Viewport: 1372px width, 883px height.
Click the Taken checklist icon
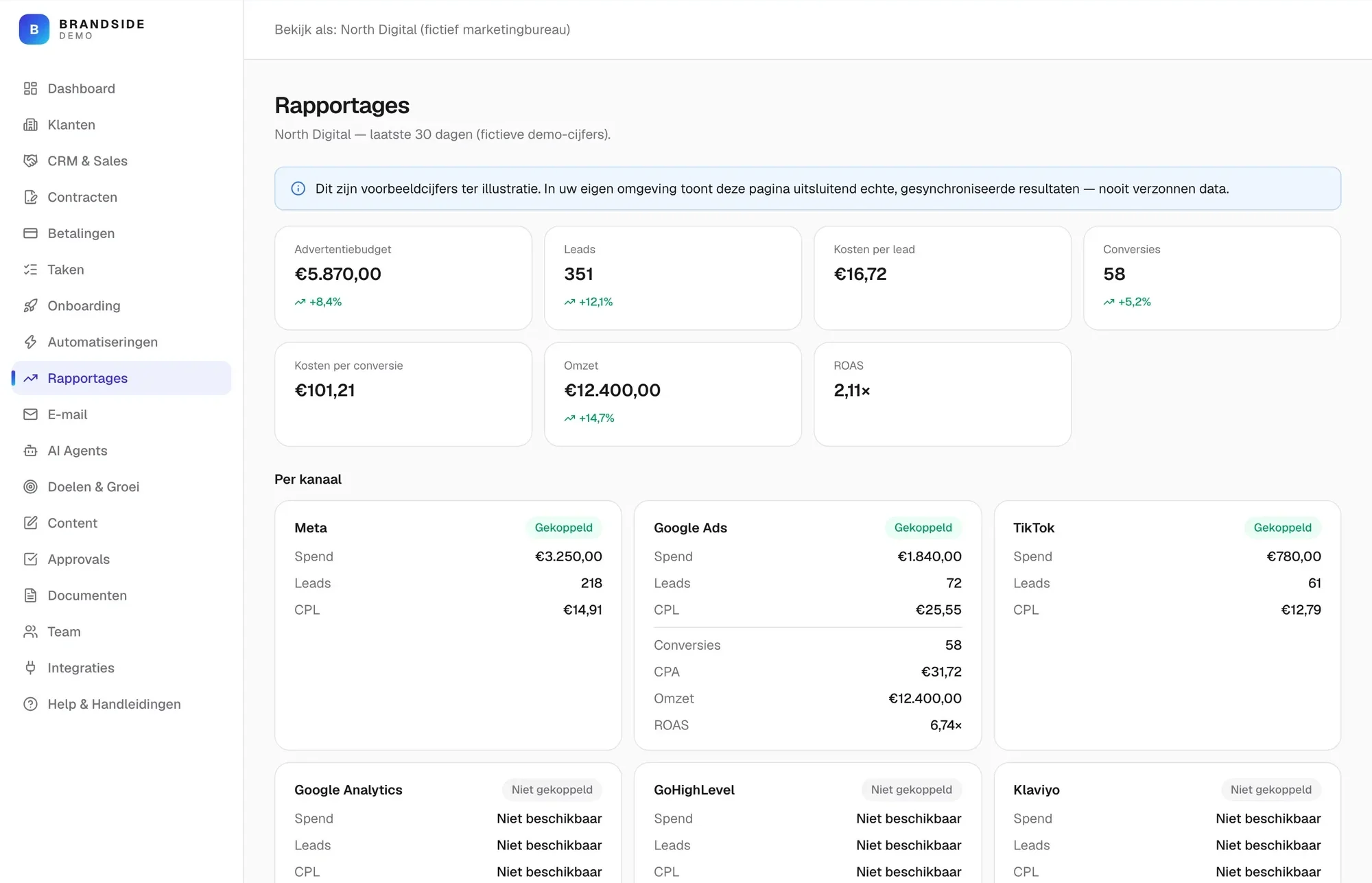click(x=30, y=270)
